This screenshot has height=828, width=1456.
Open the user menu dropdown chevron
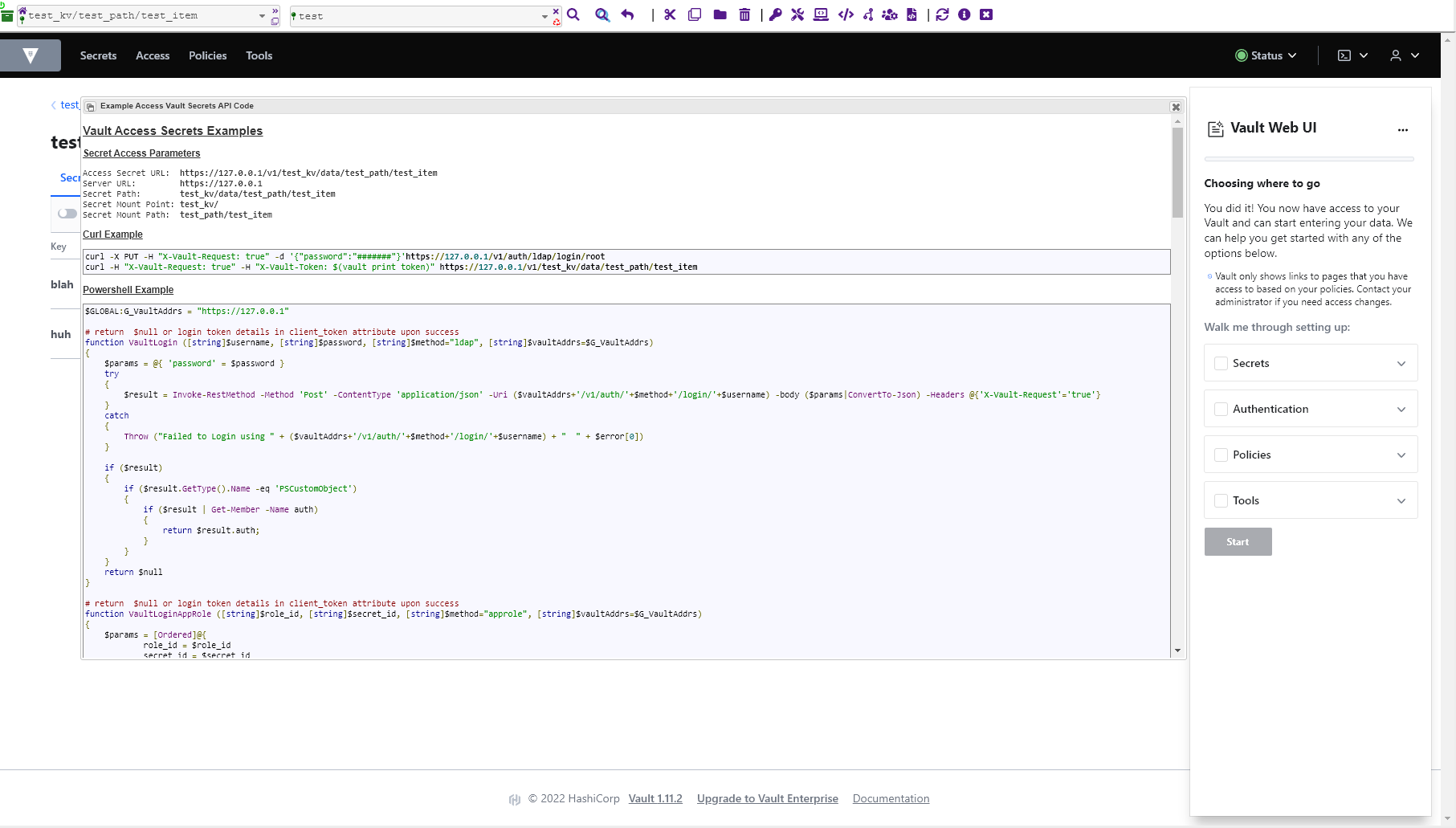(1415, 55)
